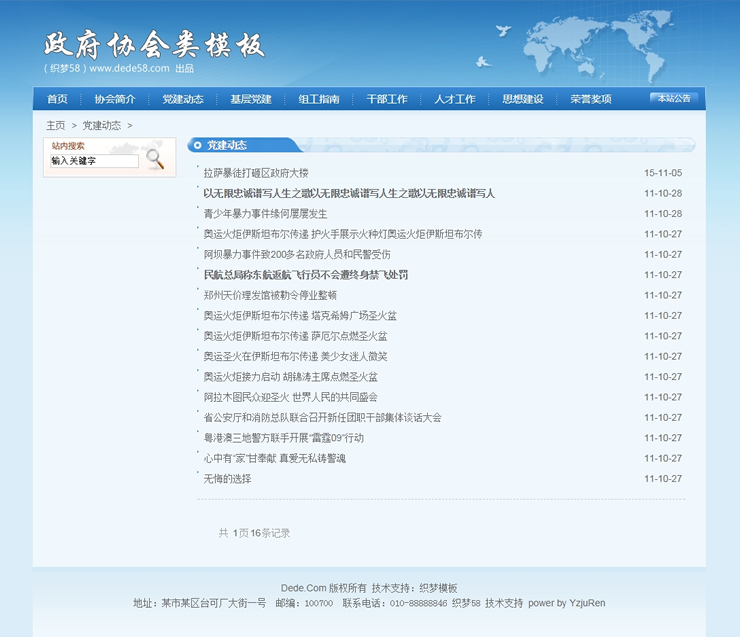
Task: Open the article 拉萨暴徒打砸区政府大楼
Action: click(256, 173)
